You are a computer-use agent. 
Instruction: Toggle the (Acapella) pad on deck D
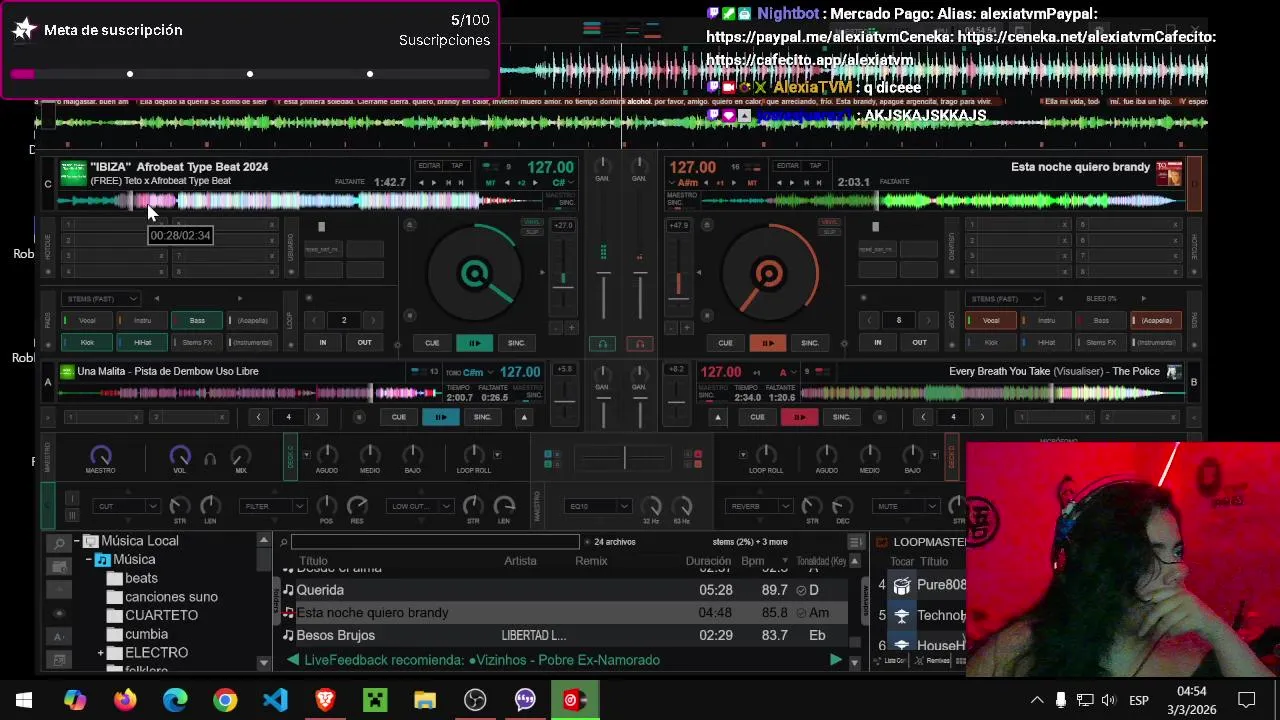click(x=1156, y=321)
